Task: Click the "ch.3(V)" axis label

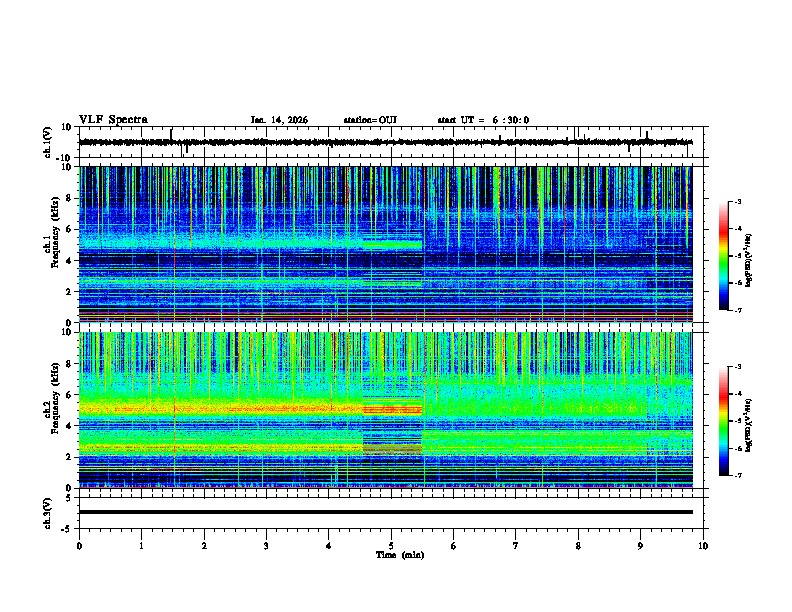Action: tap(48, 513)
